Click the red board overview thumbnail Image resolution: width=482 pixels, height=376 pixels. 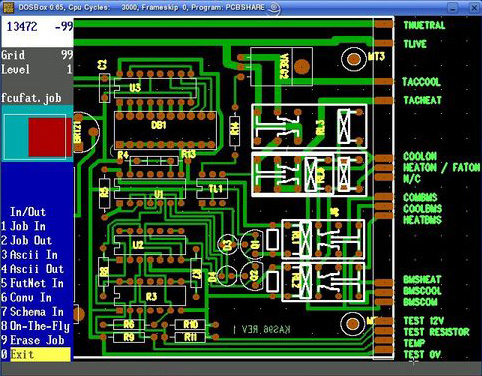(x=50, y=137)
